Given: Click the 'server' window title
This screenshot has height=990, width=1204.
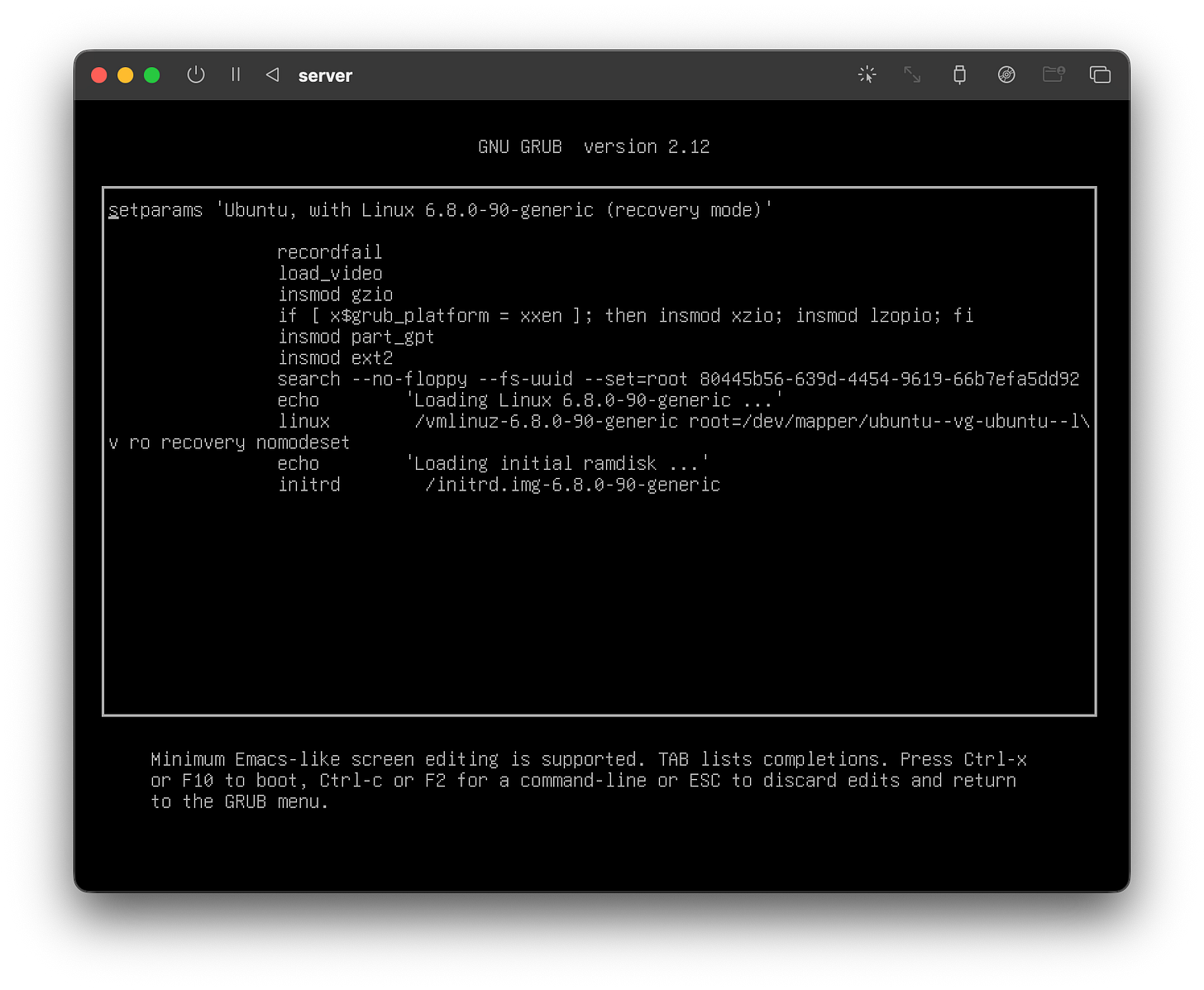Looking at the screenshot, I should (325, 76).
